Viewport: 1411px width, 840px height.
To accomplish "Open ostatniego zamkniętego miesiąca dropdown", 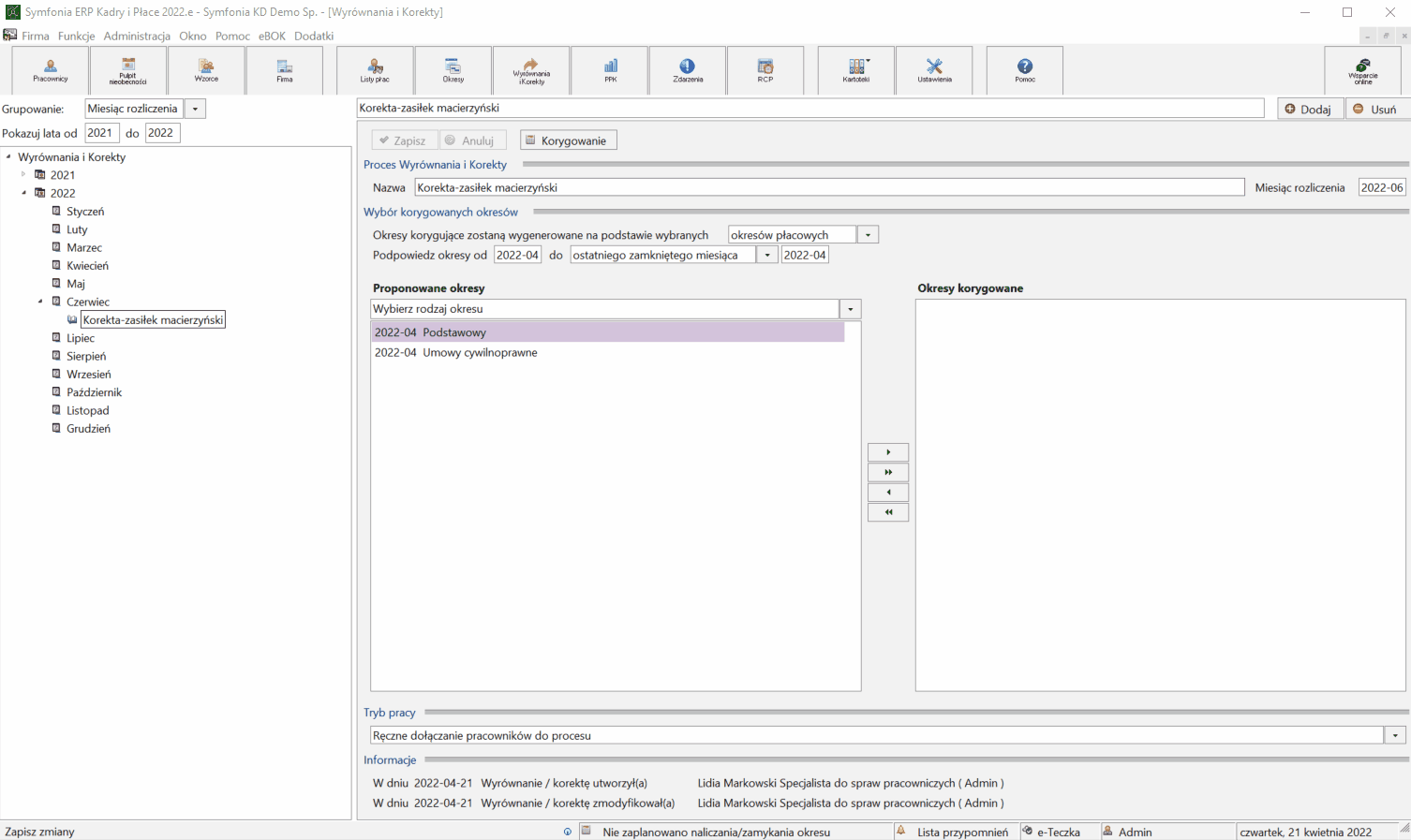I will (767, 255).
